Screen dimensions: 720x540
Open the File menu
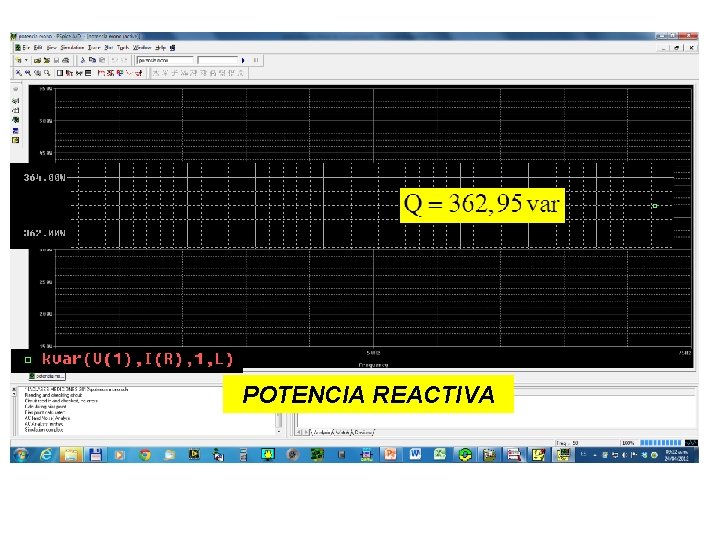point(26,48)
